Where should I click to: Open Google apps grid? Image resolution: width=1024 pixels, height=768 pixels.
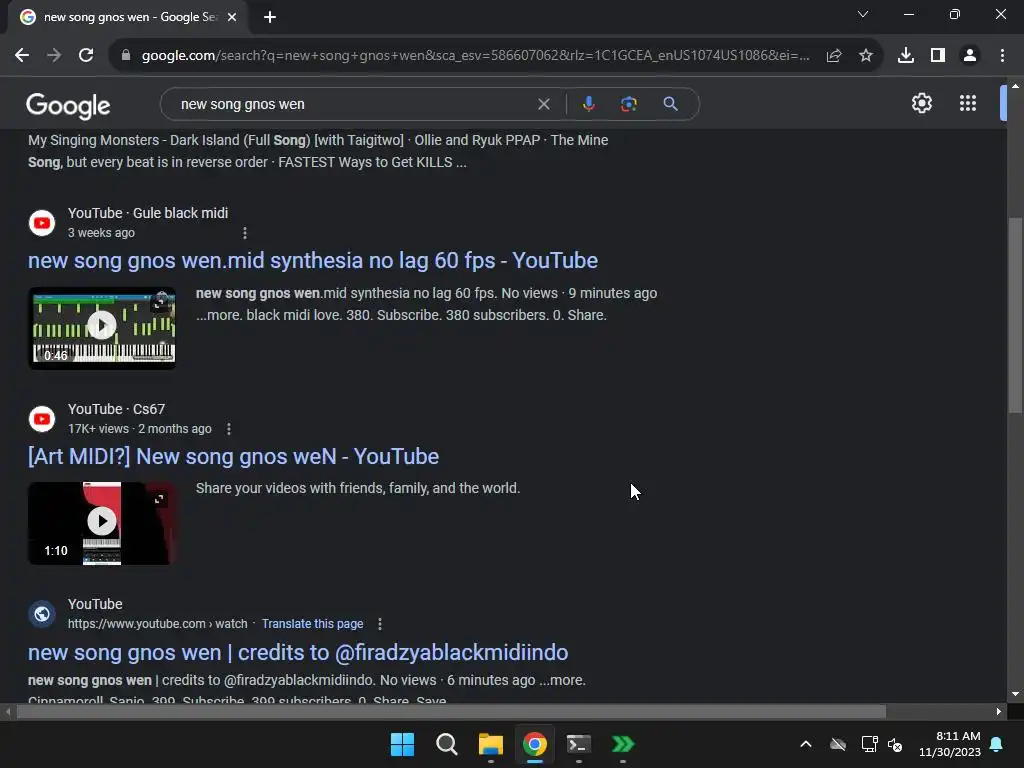968,103
